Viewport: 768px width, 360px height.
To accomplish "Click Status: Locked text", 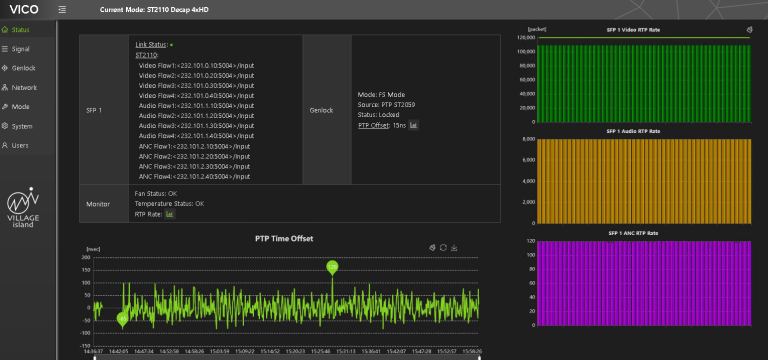I will pyautogui.click(x=379, y=115).
